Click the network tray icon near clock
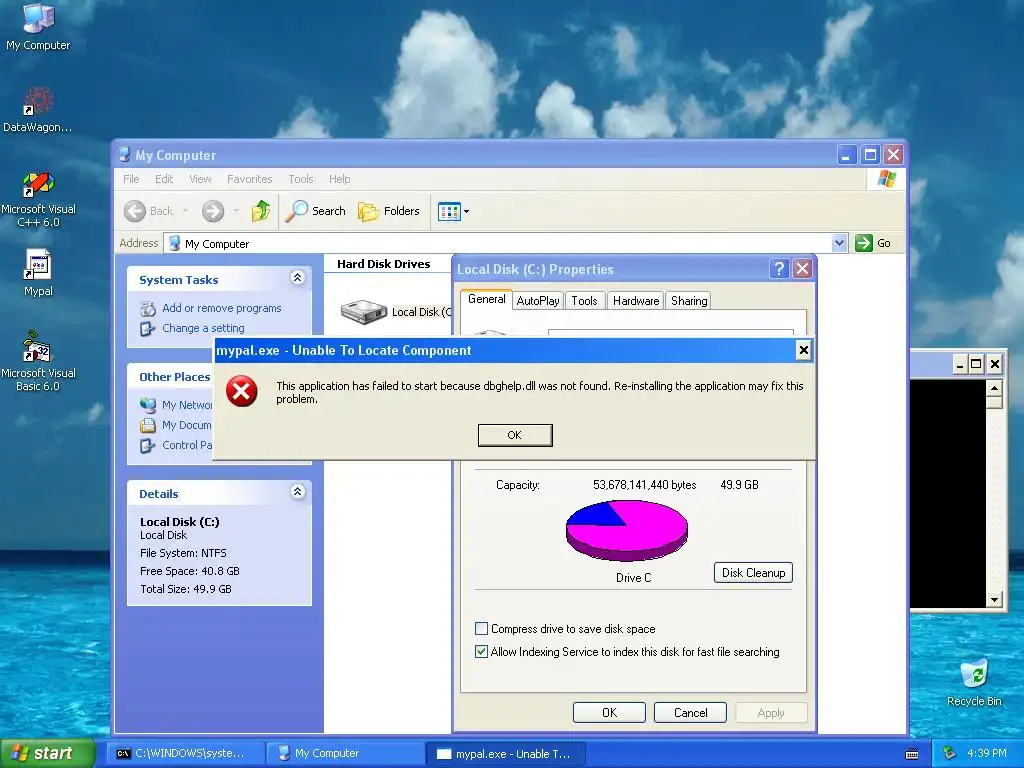 pyautogui.click(x=950, y=754)
